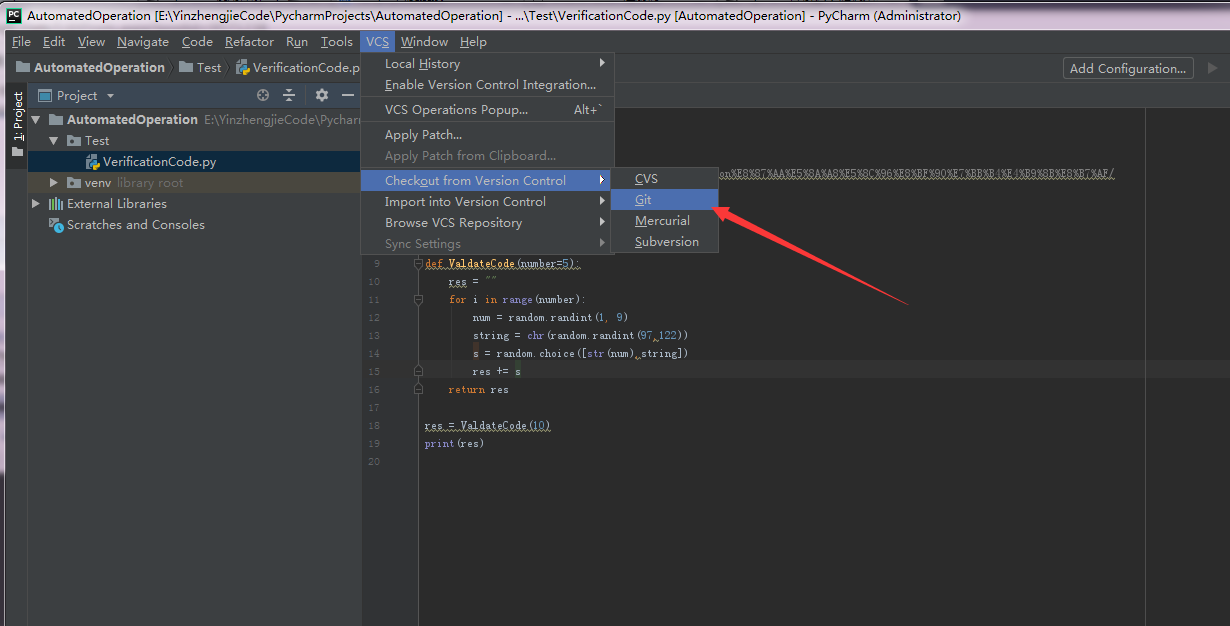
Task: Fold the ValdateCode function at line 9
Action: [x=419, y=264]
